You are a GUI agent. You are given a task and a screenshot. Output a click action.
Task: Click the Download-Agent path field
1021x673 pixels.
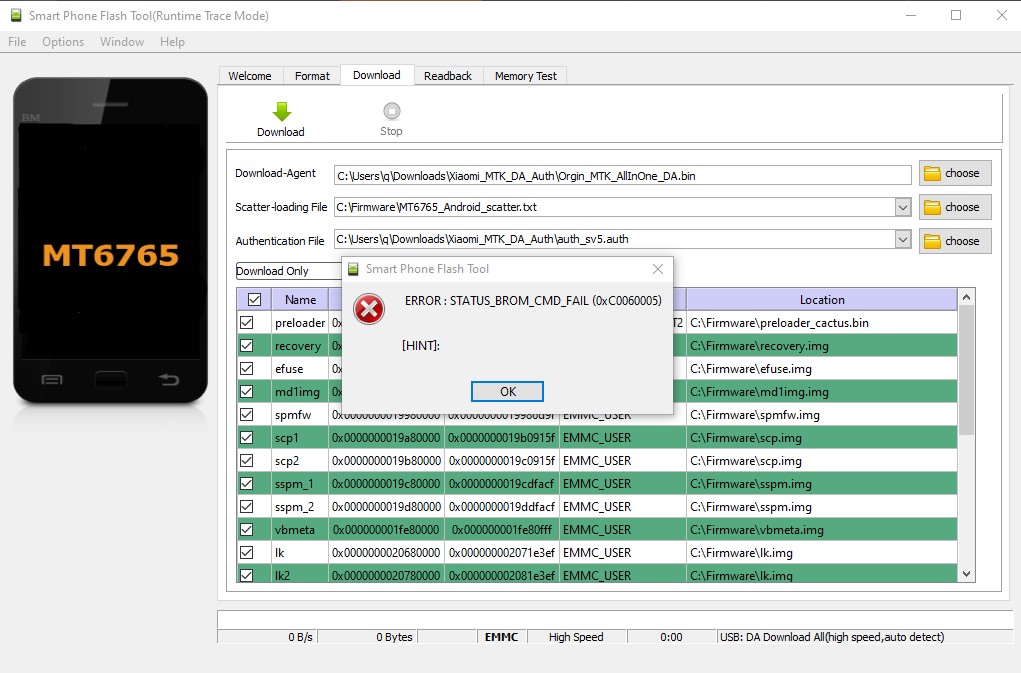pos(622,175)
